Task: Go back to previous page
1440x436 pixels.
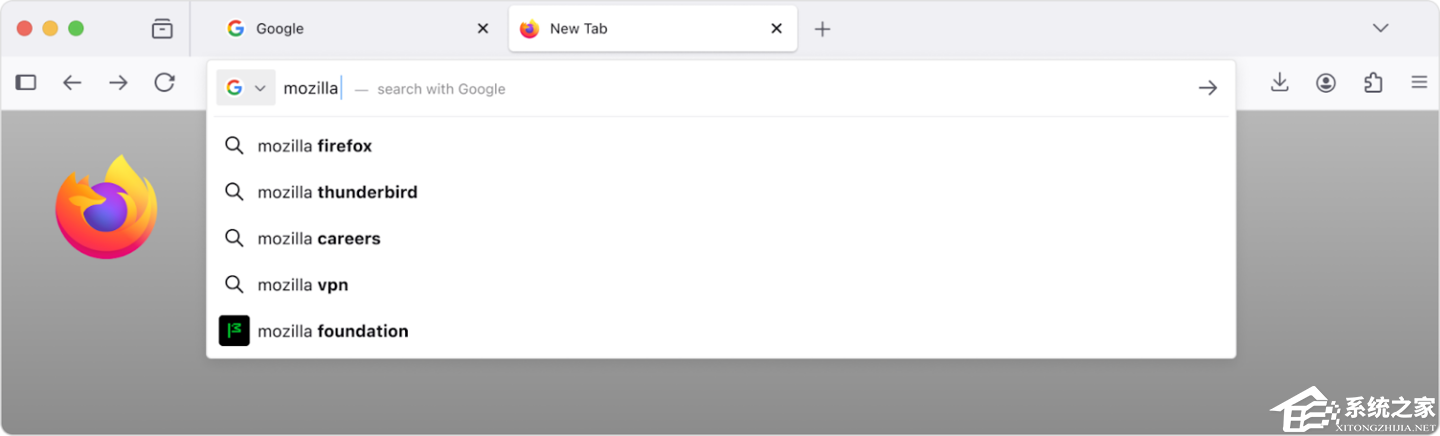Action: point(72,83)
